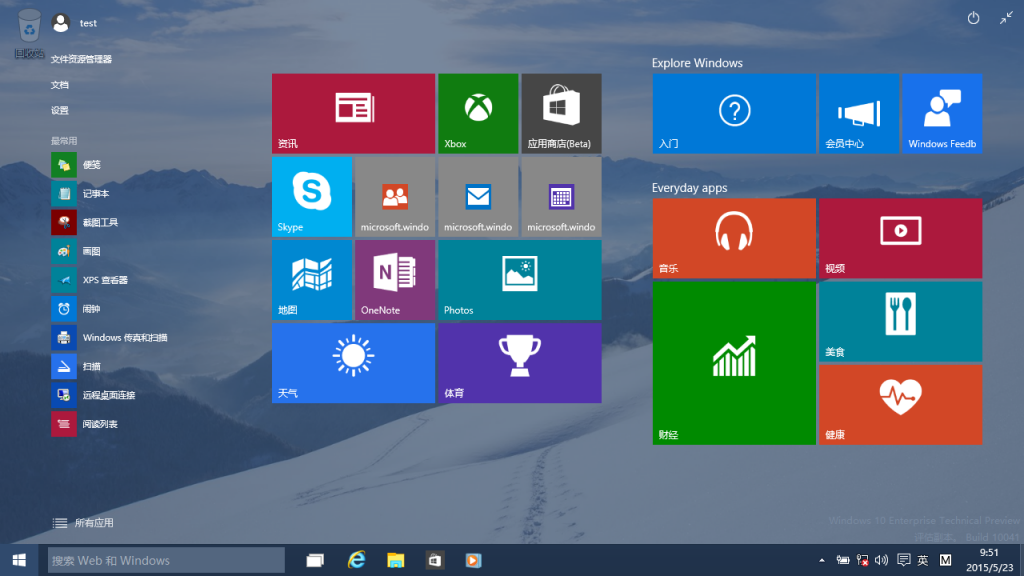Open 文件资源管理器 from the left list
Image resolution: width=1024 pixels, height=576 pixels.
click(x=81, y=59)
